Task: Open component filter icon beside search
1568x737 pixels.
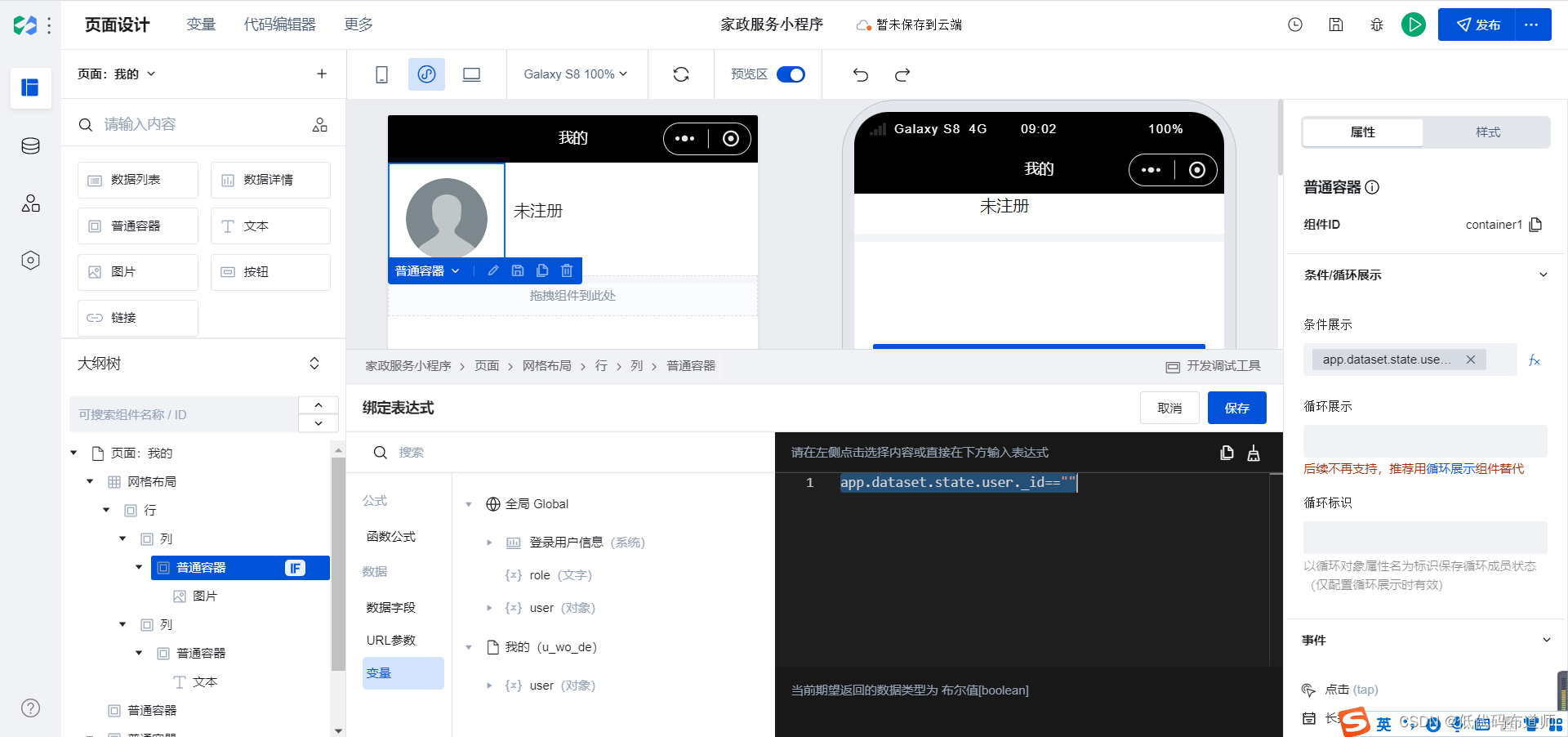Action: (x=320, y=124)
